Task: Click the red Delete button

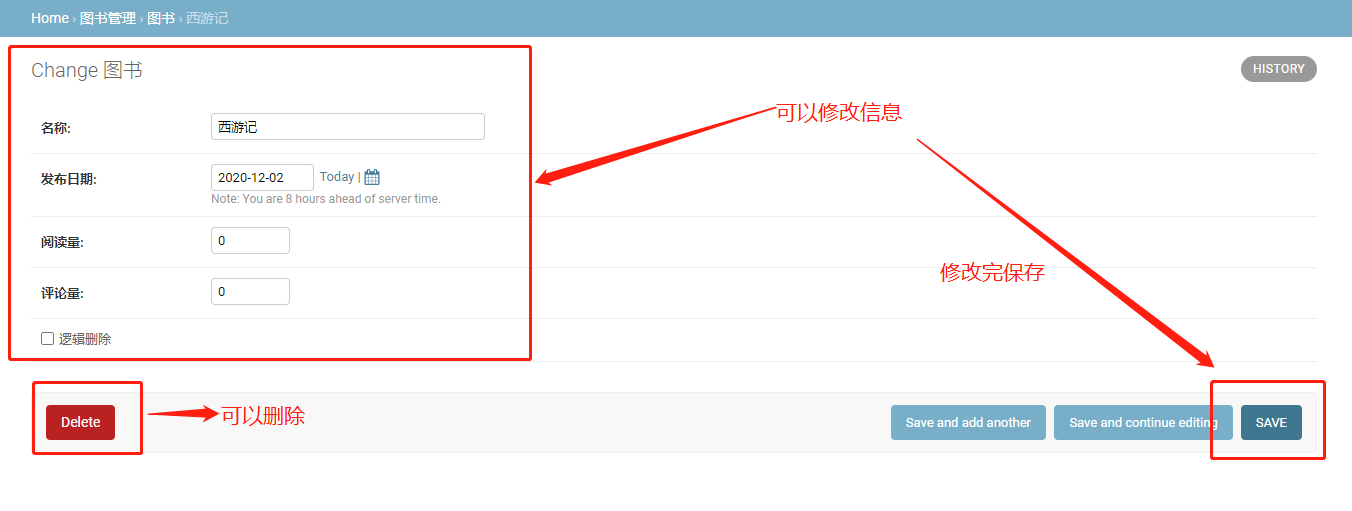Action: (80, 422)
